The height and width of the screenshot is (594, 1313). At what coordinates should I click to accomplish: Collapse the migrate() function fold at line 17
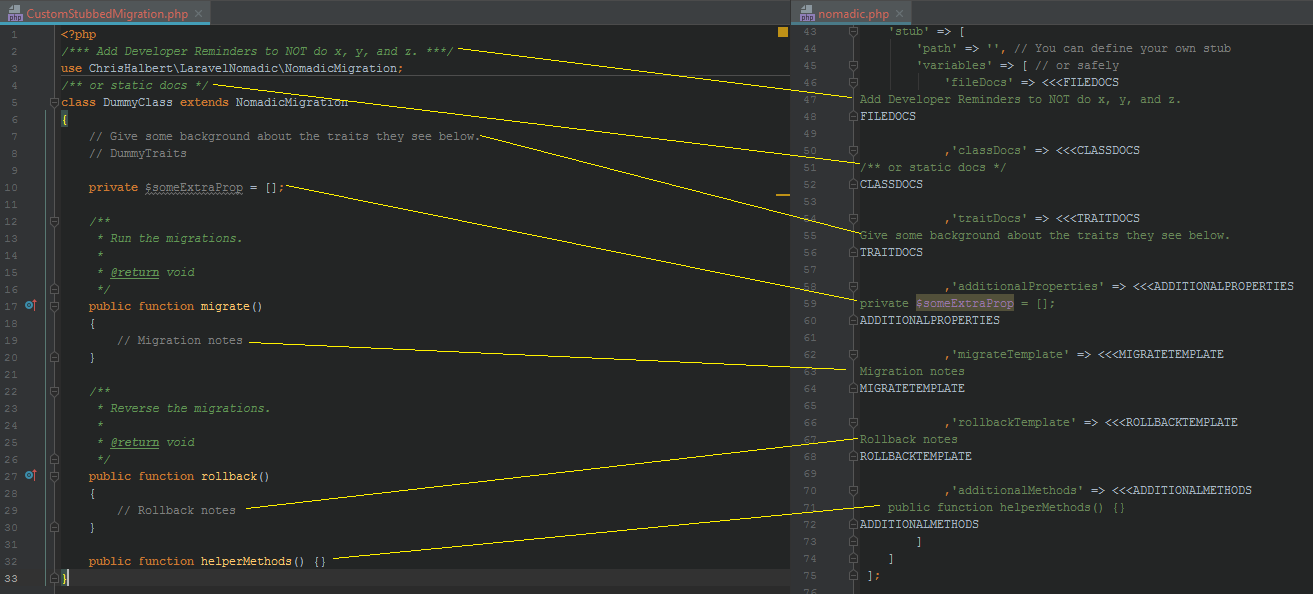pyautogui.click(x=53, y=306)
